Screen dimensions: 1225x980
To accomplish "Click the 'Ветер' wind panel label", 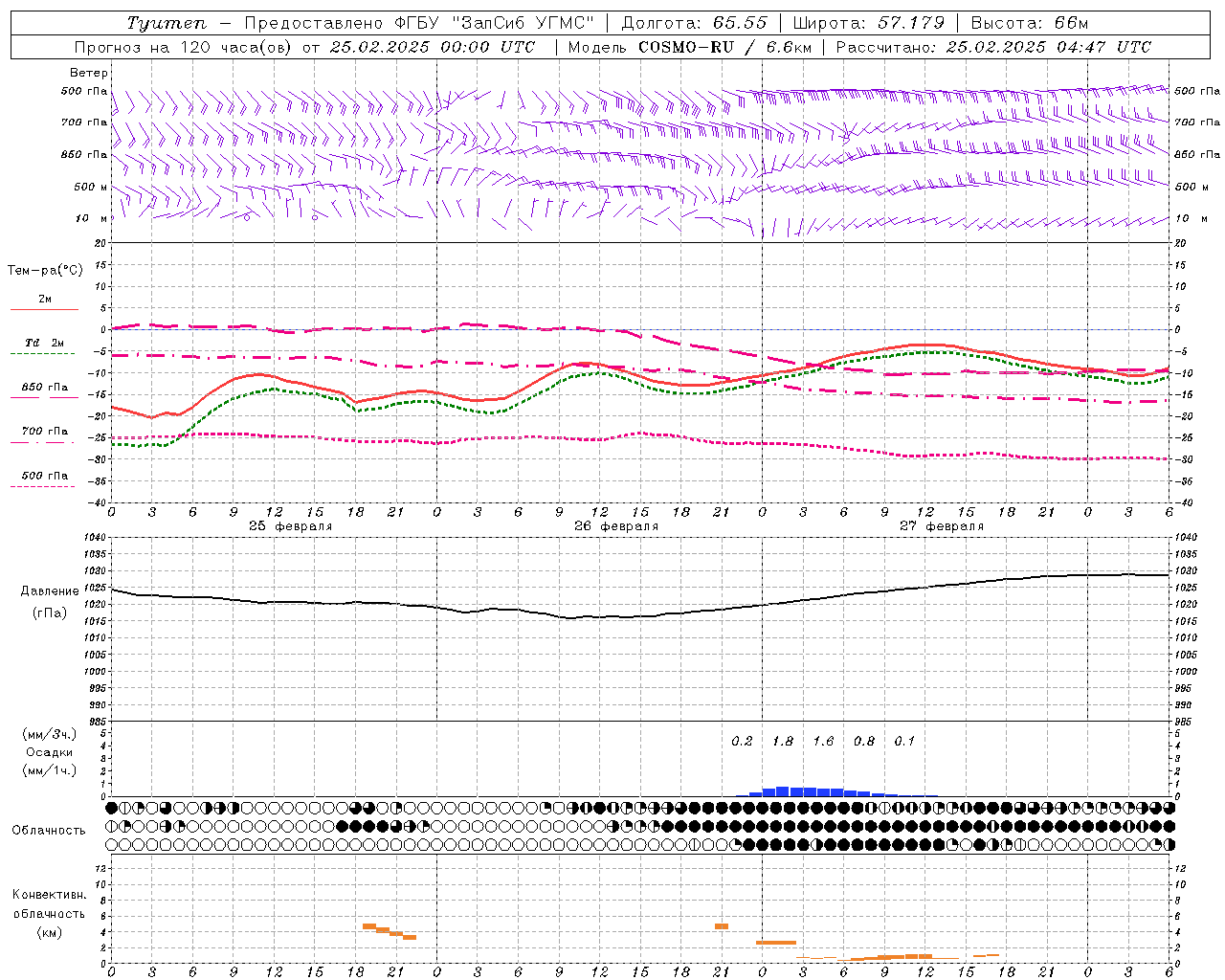I will point(89,73).
